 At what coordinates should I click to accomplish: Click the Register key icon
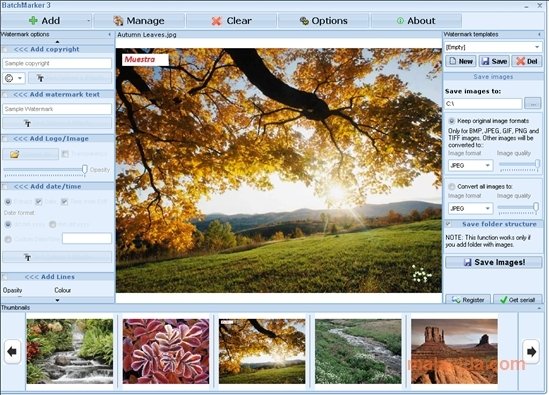point(456,300)
